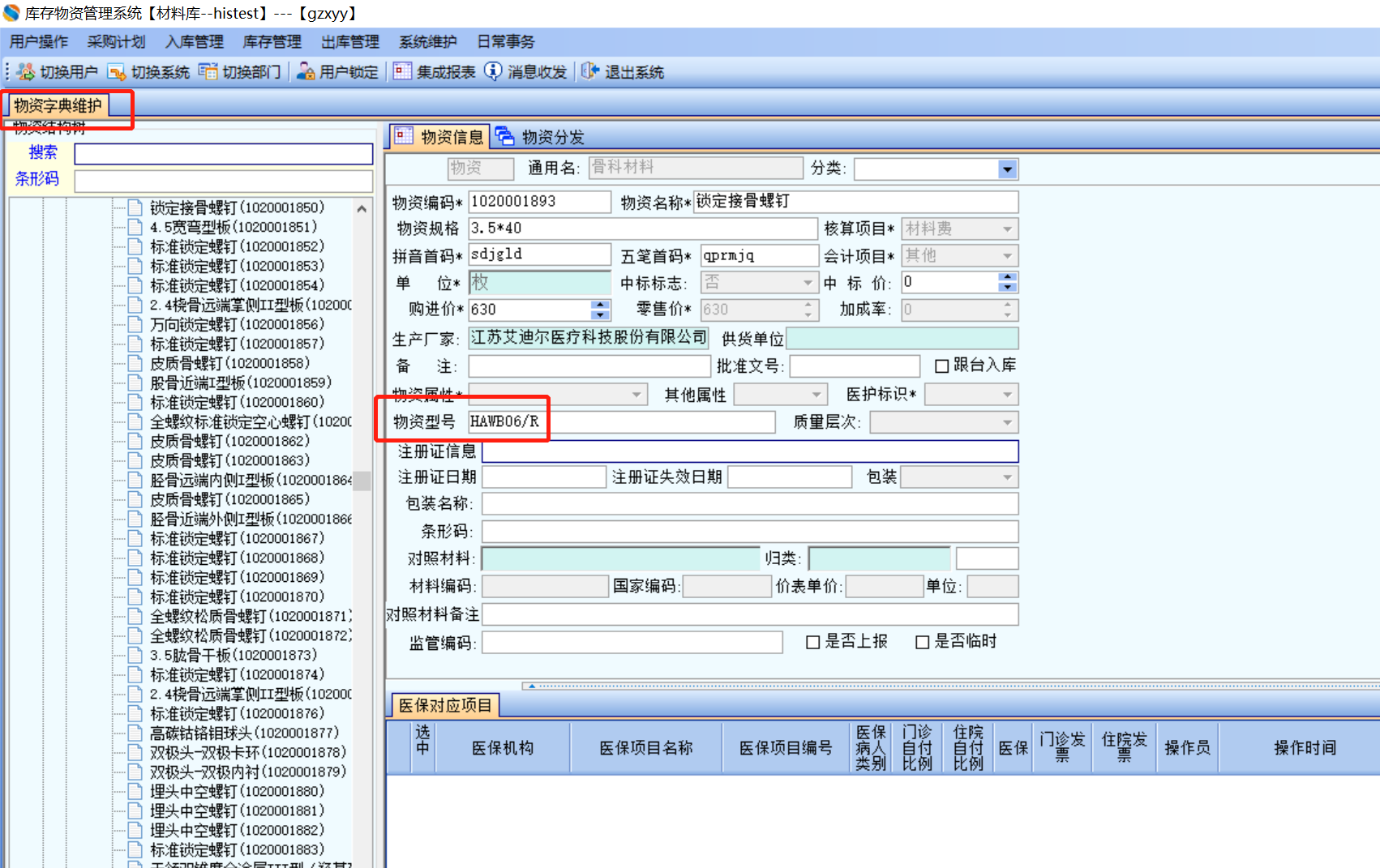Open the 用户操作 menu

[39, 42]
